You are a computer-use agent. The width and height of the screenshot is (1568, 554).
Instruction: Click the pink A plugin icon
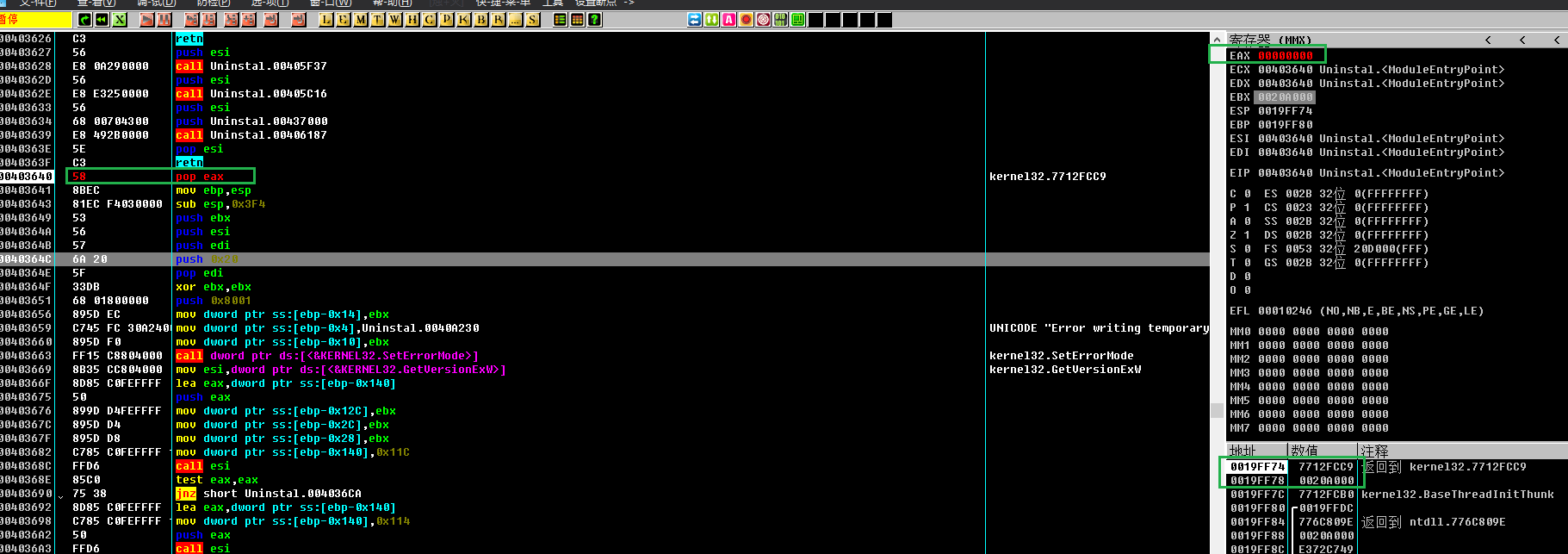click(x=729, y=20)
